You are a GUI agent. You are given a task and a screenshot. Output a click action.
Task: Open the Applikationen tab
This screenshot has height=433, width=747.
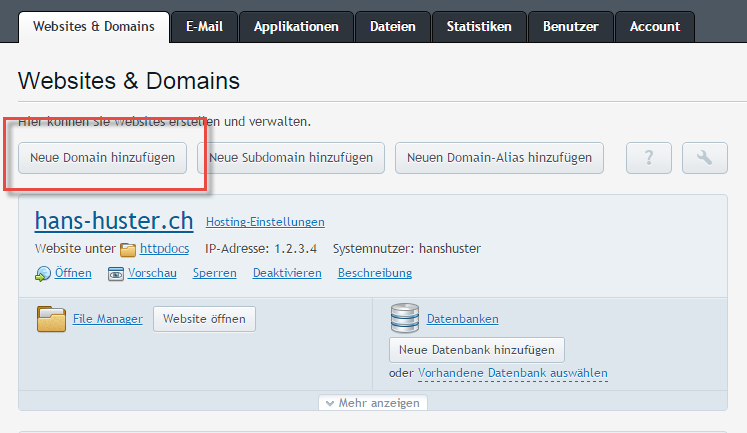[x=296, y=27]
